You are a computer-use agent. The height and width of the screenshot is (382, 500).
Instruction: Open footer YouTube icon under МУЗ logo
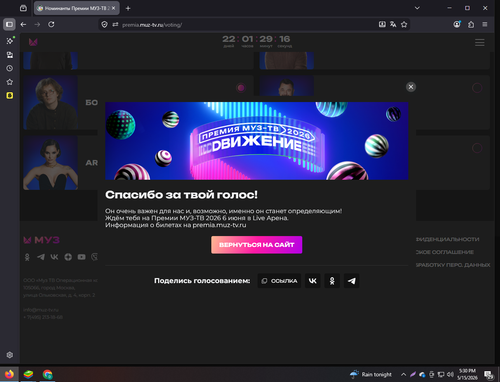click(81, 257)
